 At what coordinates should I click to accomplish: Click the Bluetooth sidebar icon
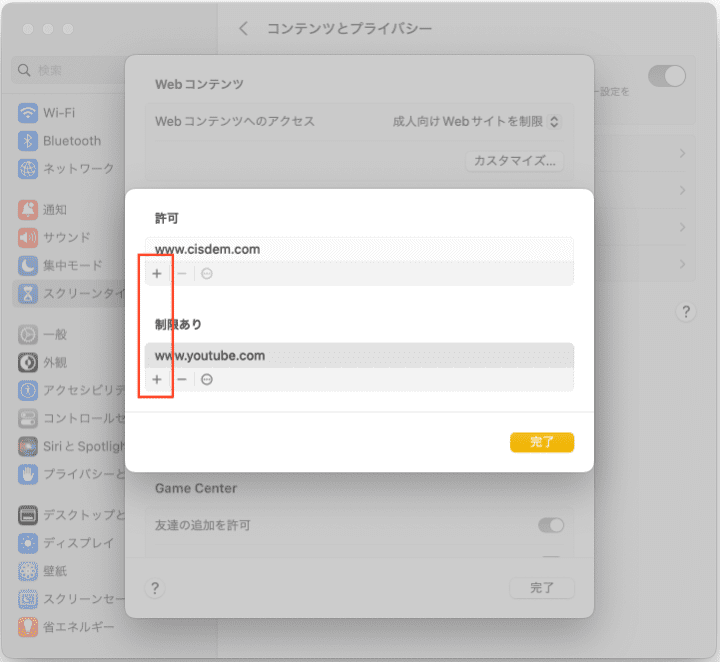[x=28, y=141]
